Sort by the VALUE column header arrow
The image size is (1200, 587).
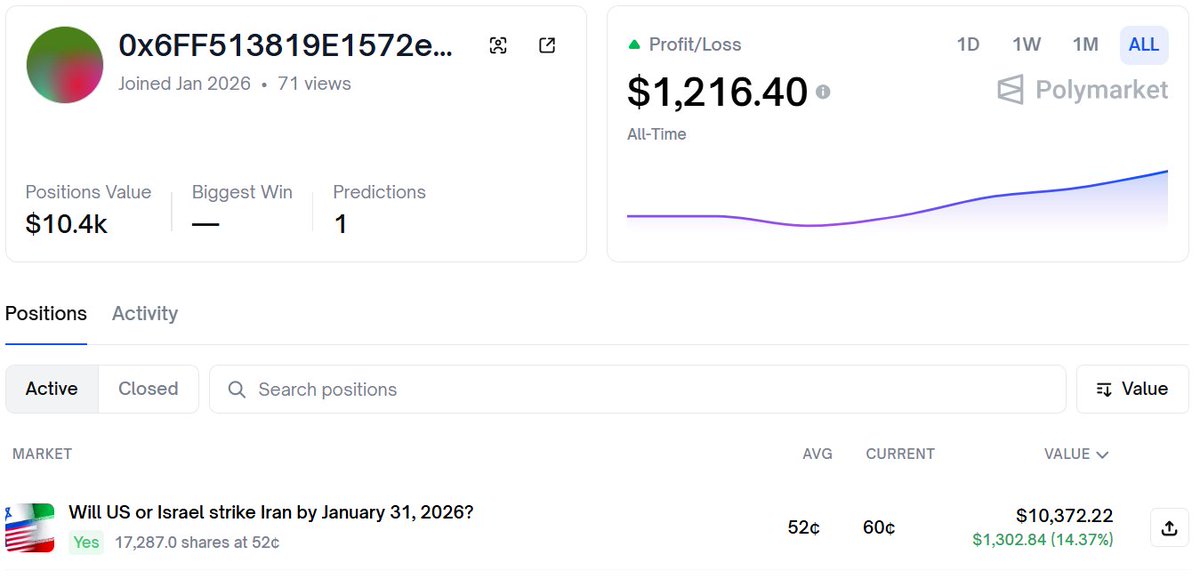pyautogui.click(x=1102, y=454)
